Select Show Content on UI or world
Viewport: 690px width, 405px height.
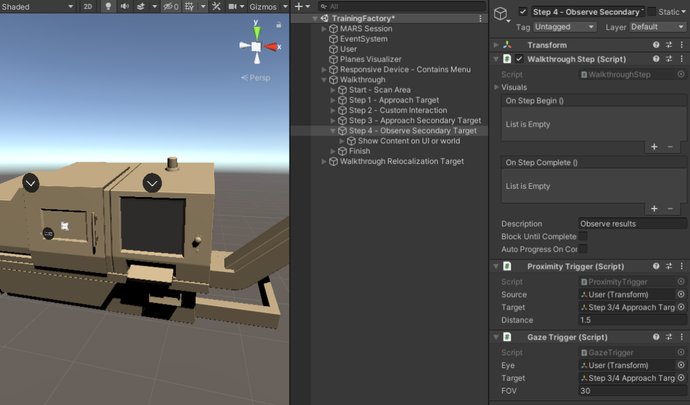(408, 141)
